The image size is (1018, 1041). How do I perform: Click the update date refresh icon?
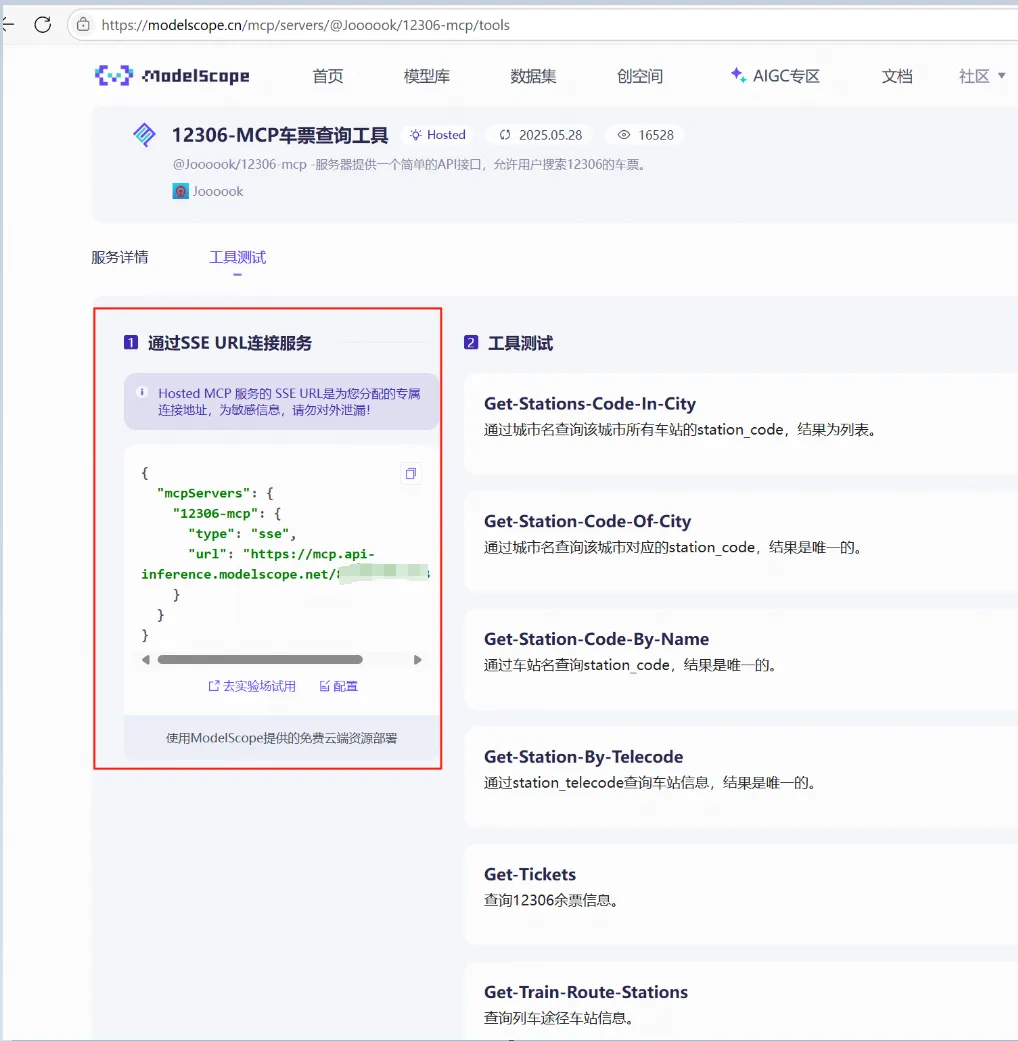coord(505,135)
